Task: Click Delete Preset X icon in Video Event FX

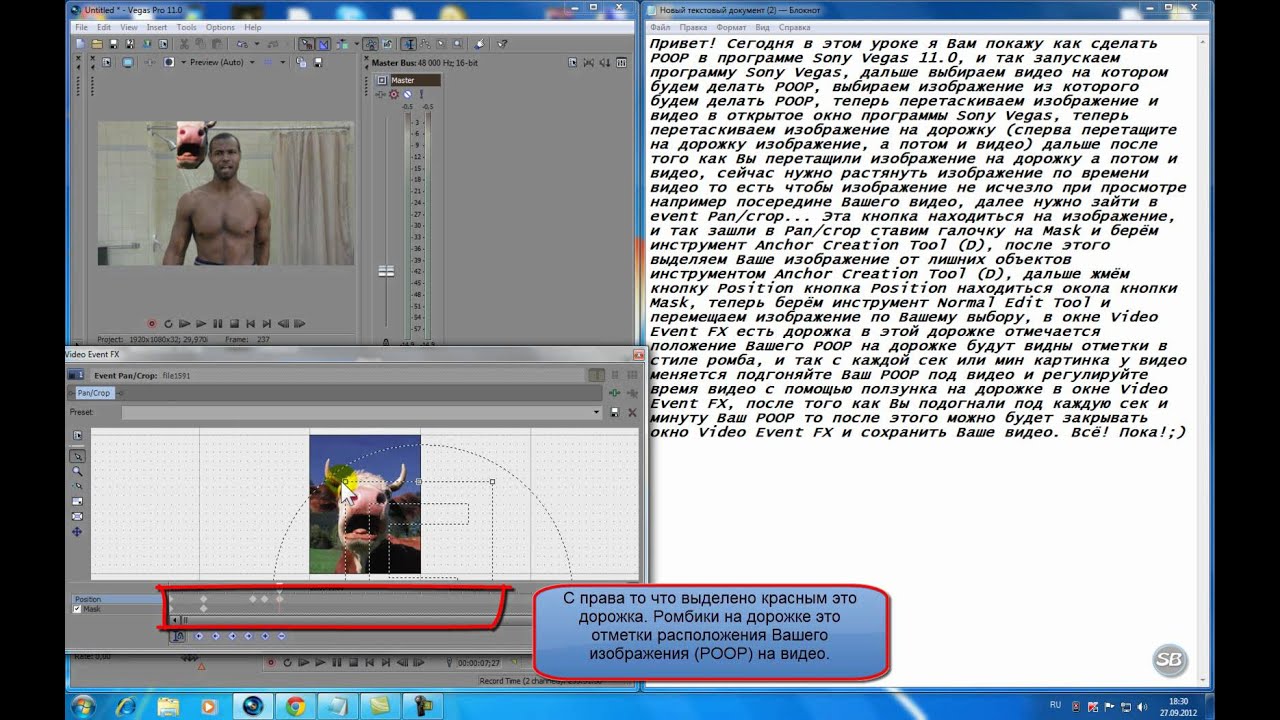Action: 632,412
